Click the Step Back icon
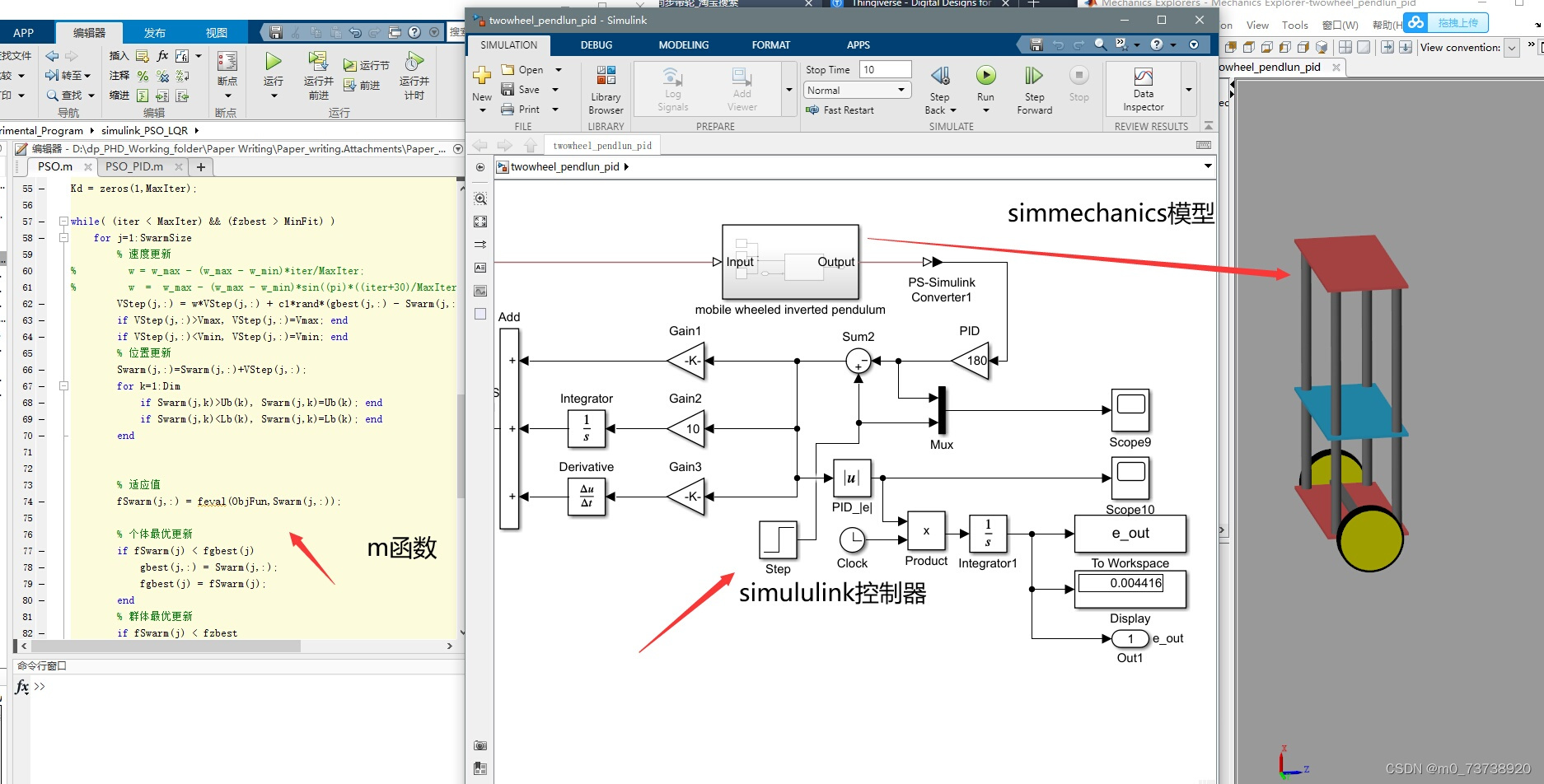The width and height of the screenshot is (1544, 784). 940,76
